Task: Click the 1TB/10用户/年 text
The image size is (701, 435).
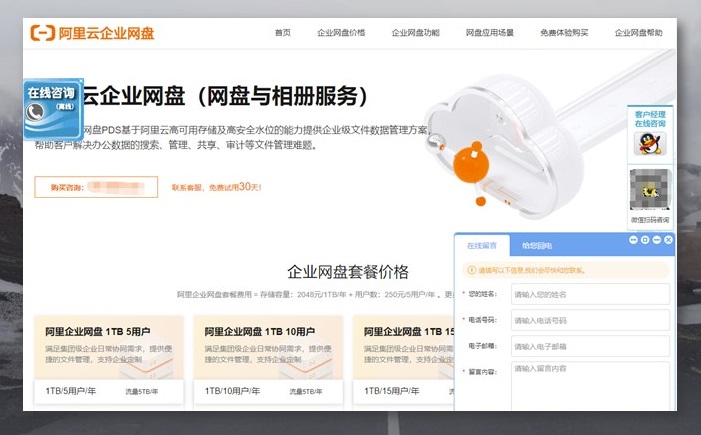Action: [x=232, y=391]
